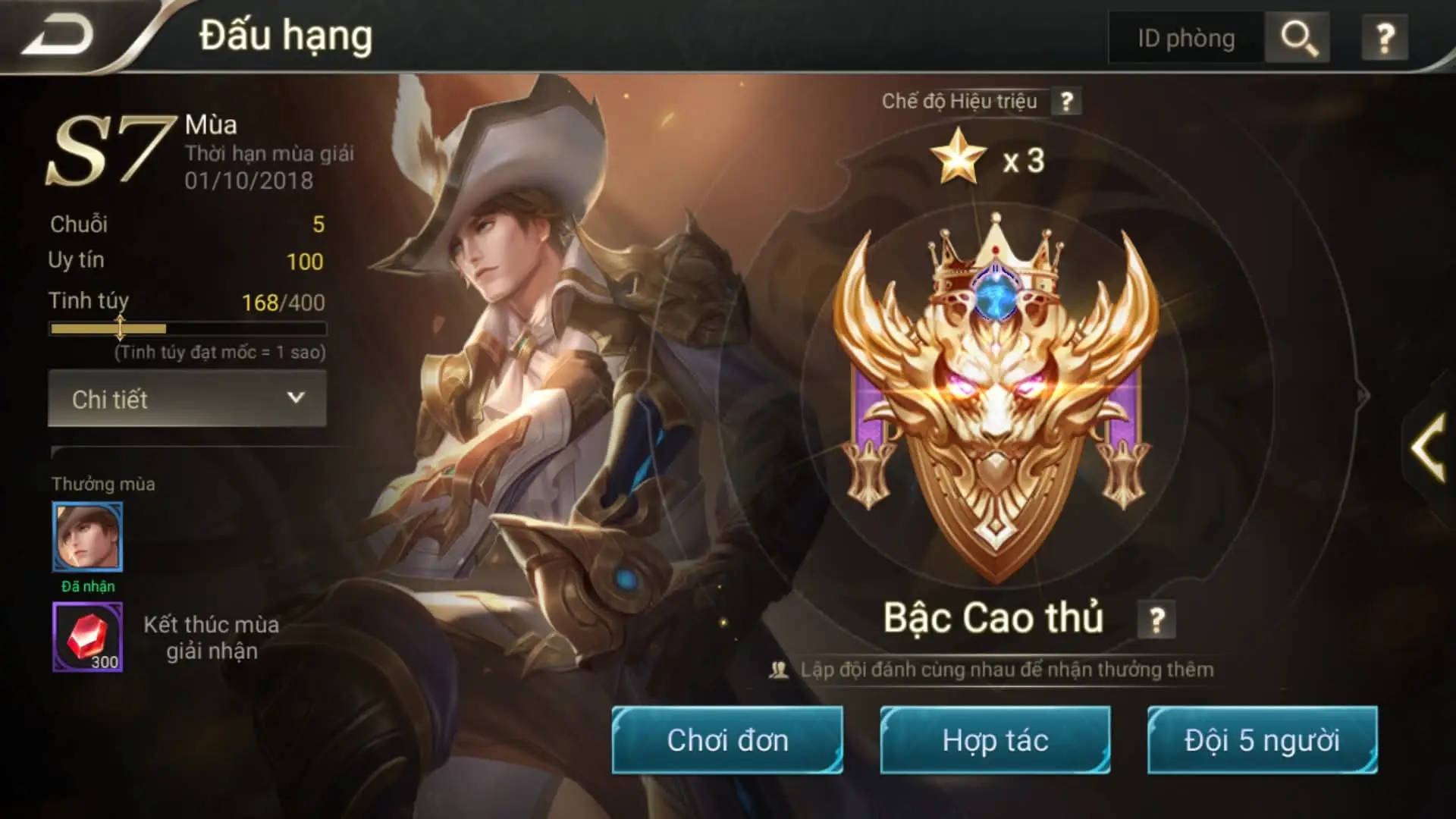Select Hợp tác duo mode
The width and height of the screenshot is (1456, 819).
pos(995,740)
